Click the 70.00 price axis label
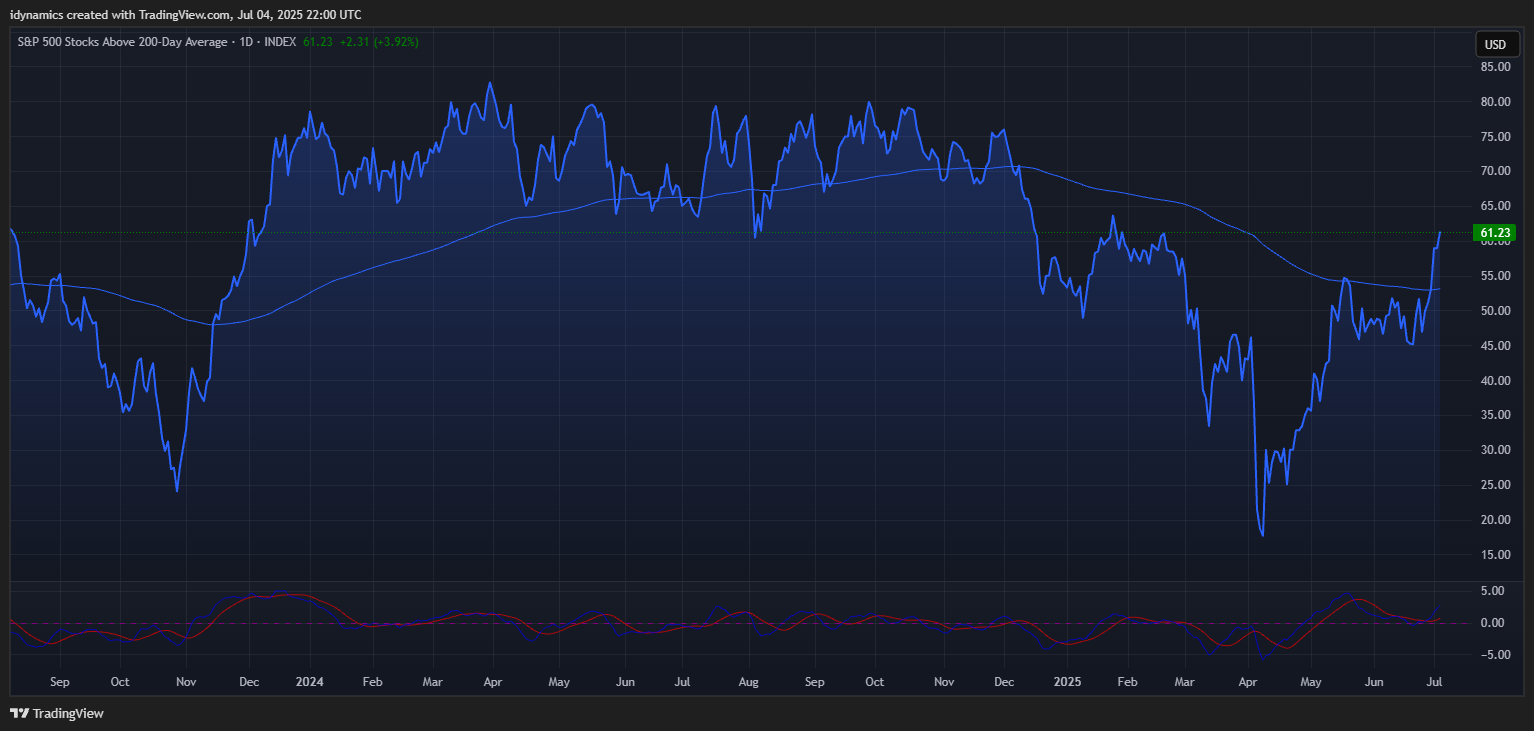 (1495, 171)
